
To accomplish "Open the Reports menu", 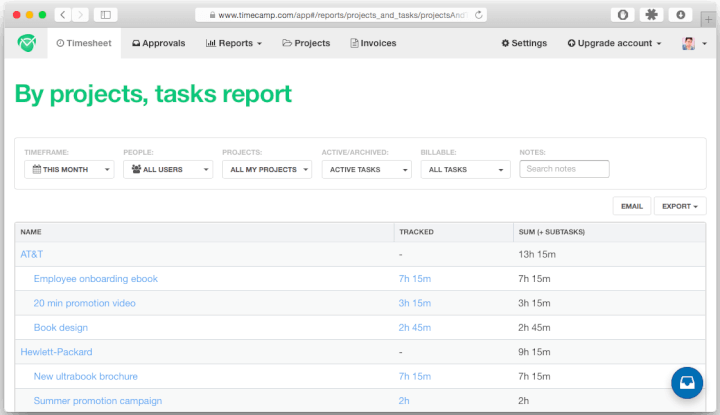I will point(234,43).
